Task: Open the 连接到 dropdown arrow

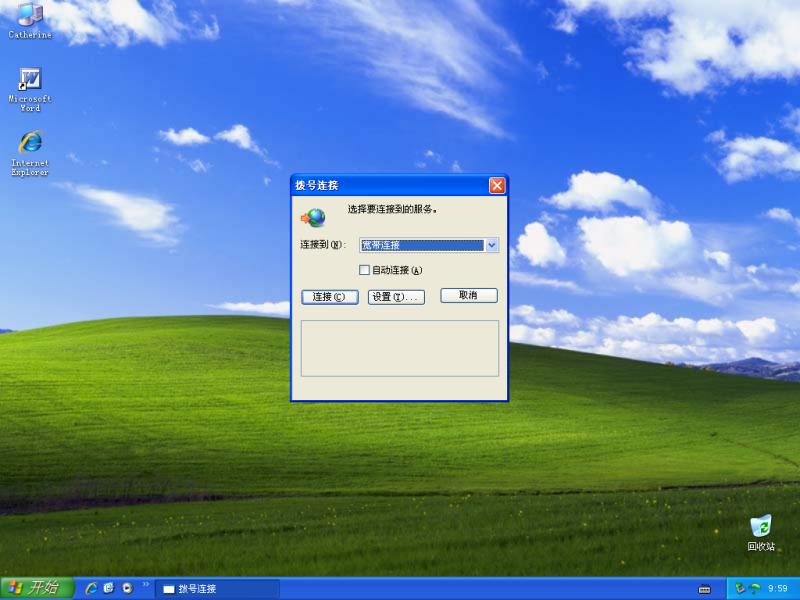Action: point(491,245)
